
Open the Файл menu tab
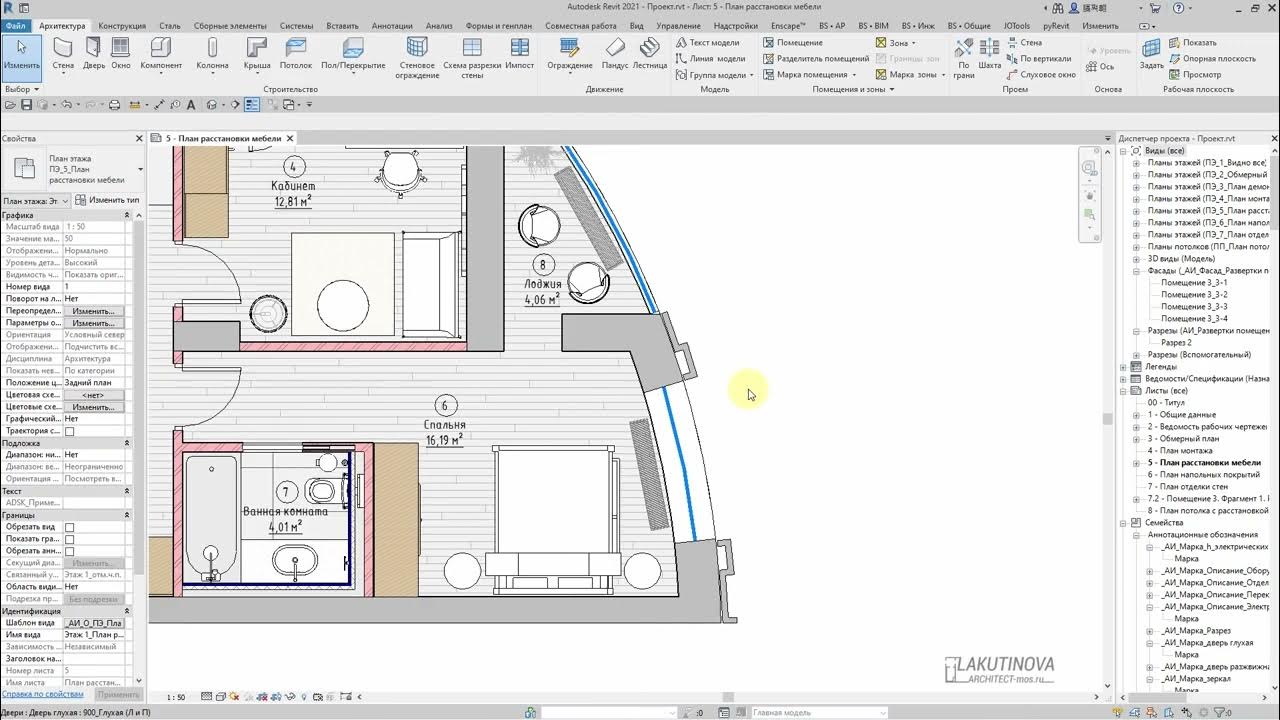pos(18,26)
